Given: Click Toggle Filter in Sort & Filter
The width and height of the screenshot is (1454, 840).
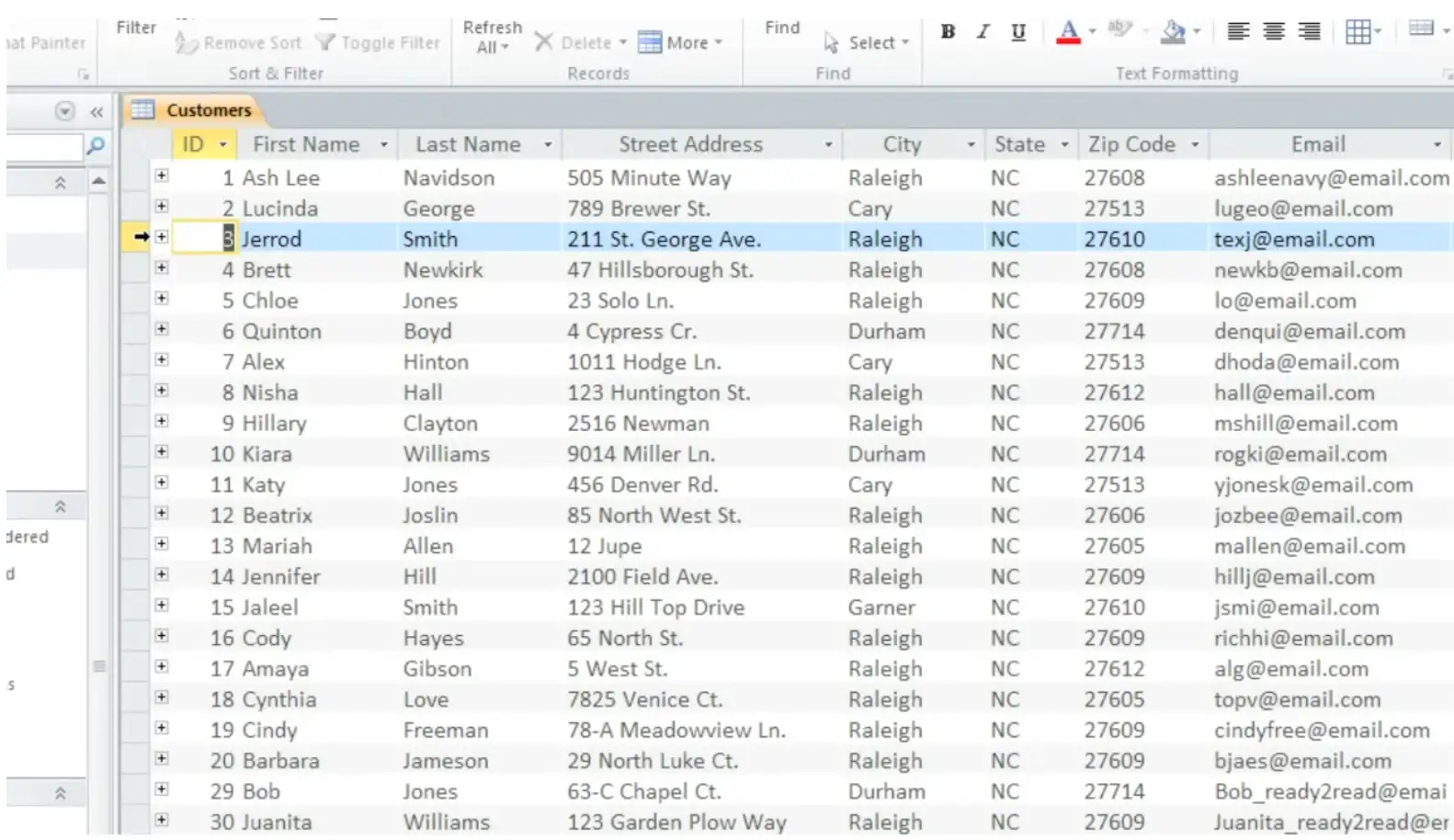Looking at the screenshot, I should (x=378, y=43).
